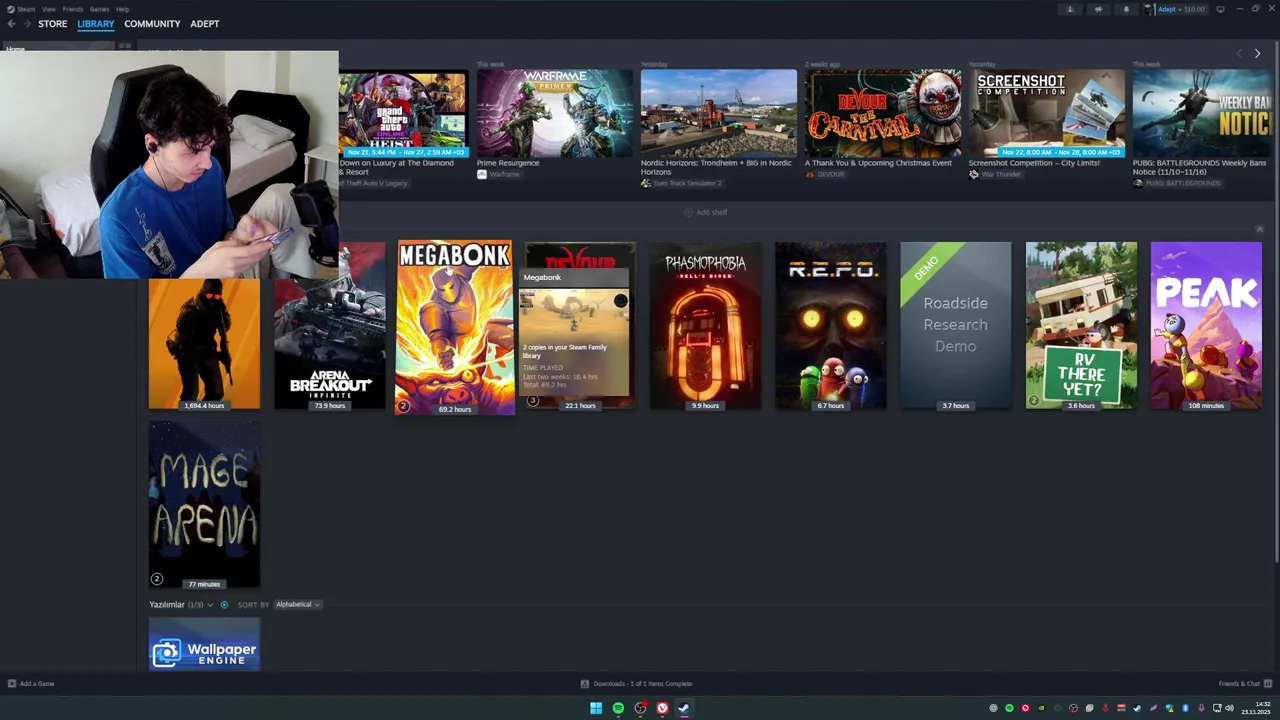This screenshot has height=720, width=1280.
Task: Select game cover with 1,694.4 hours
Action: pyautogui.click(x=204, y=344)
